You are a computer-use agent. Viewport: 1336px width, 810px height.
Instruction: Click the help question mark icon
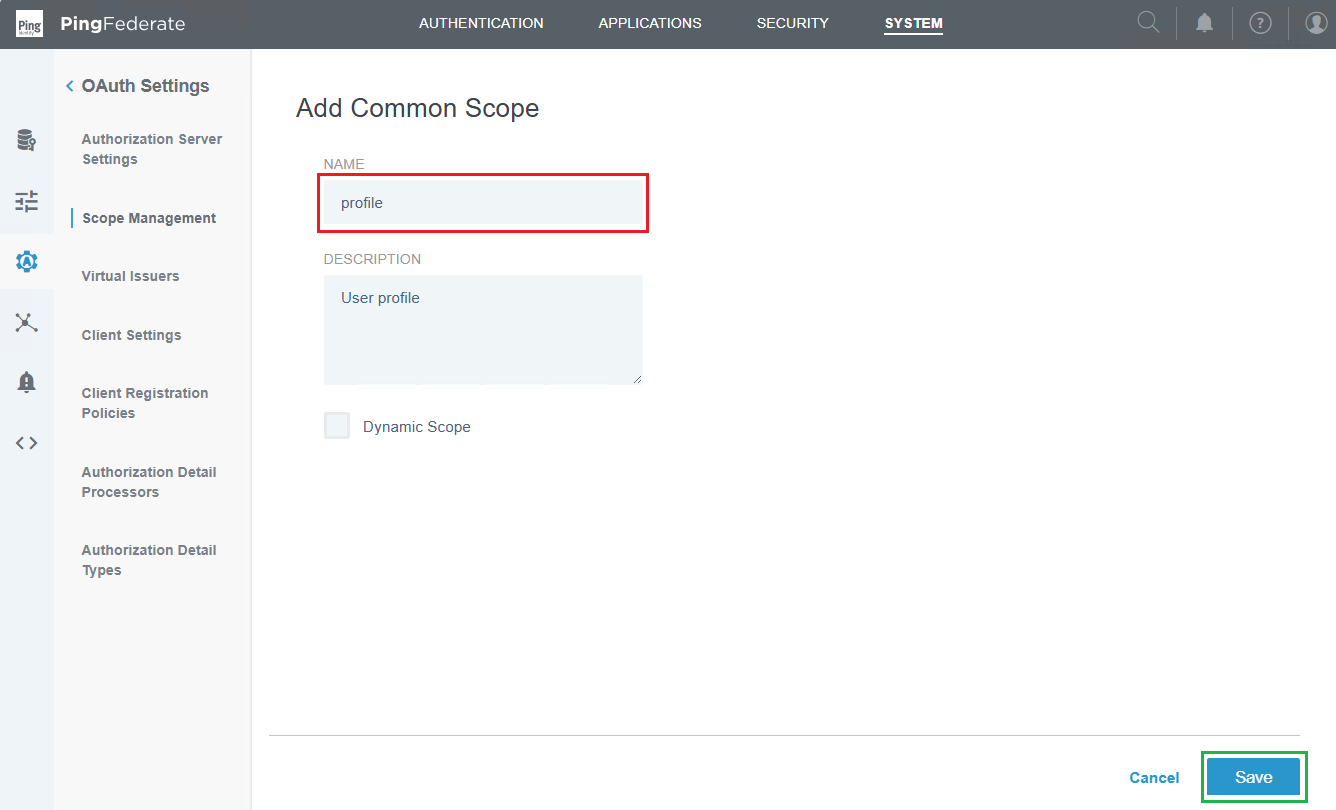tap(1261, 23)
